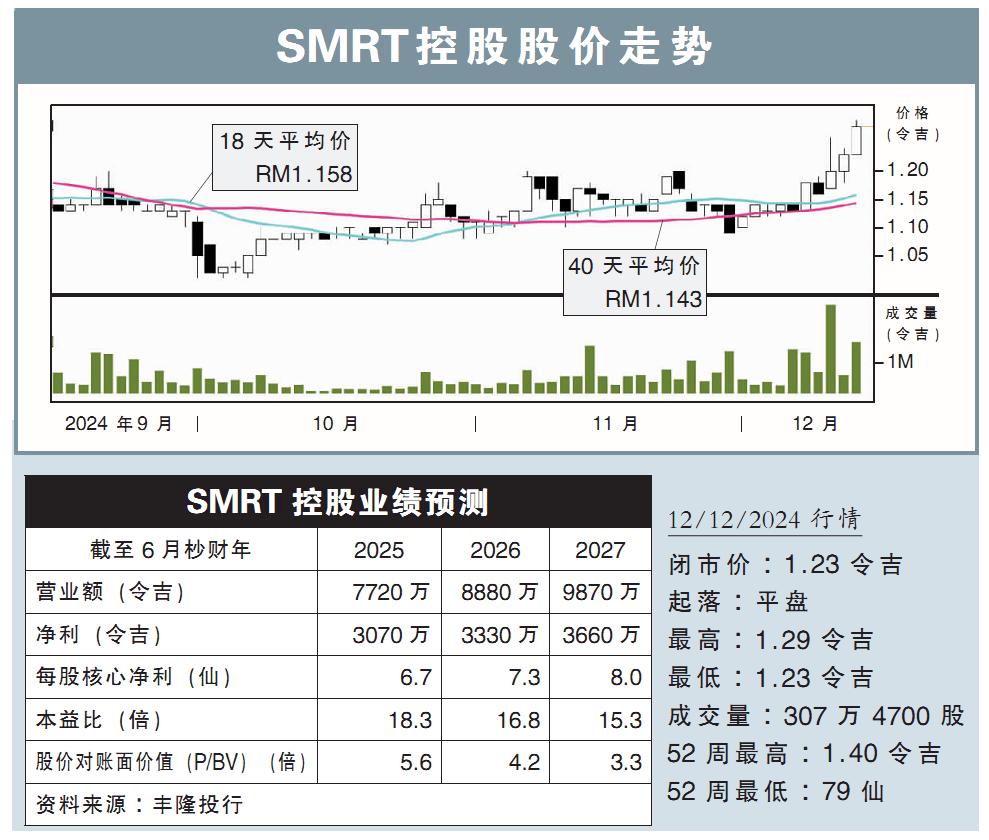Click the 股价对账面价值(P/BV) row label
989x840 pixels.
pyautogui.click(x=171, y=762)
